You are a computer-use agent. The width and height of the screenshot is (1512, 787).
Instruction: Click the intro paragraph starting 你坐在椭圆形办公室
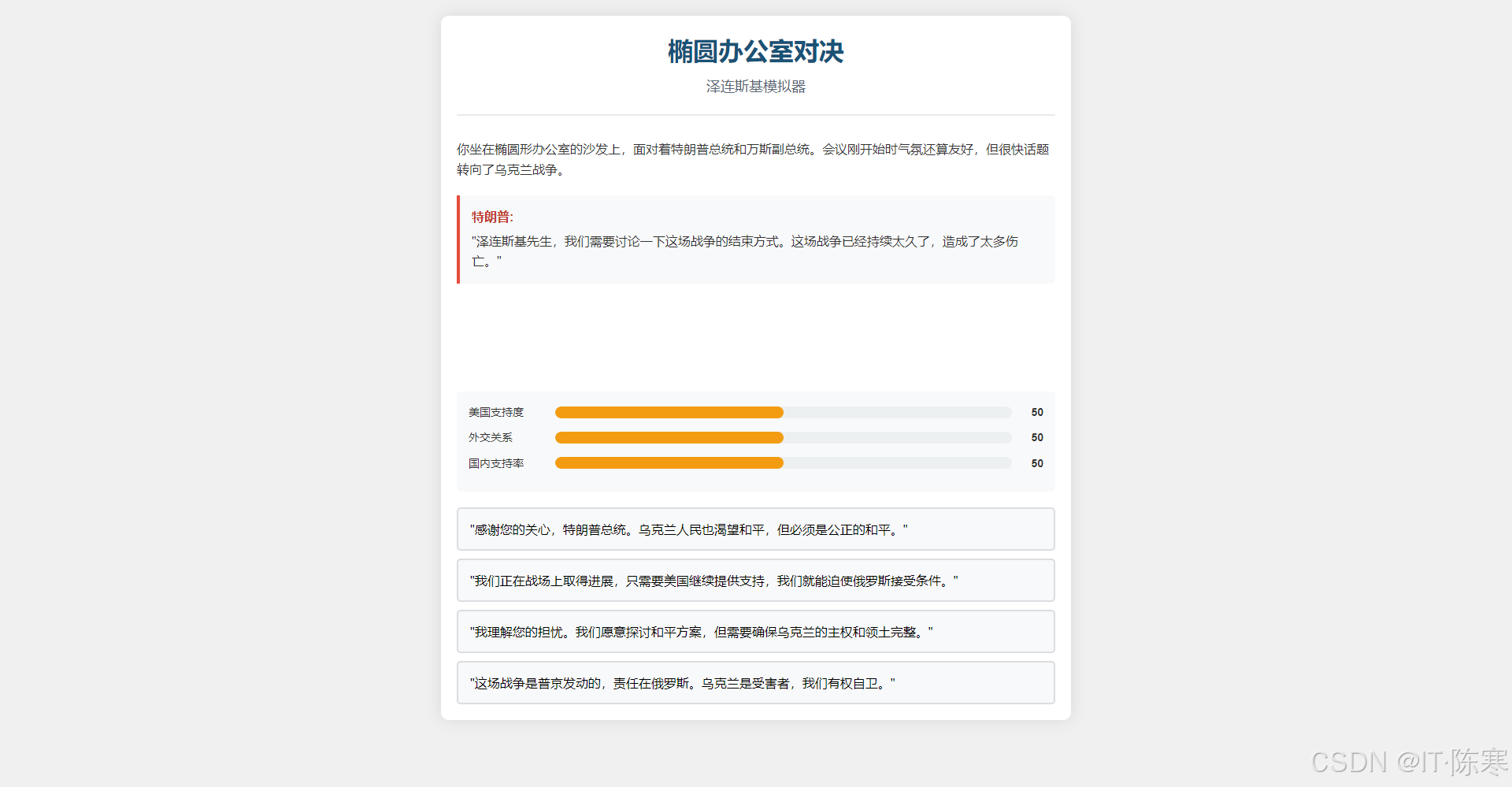[x=753, y=159]
